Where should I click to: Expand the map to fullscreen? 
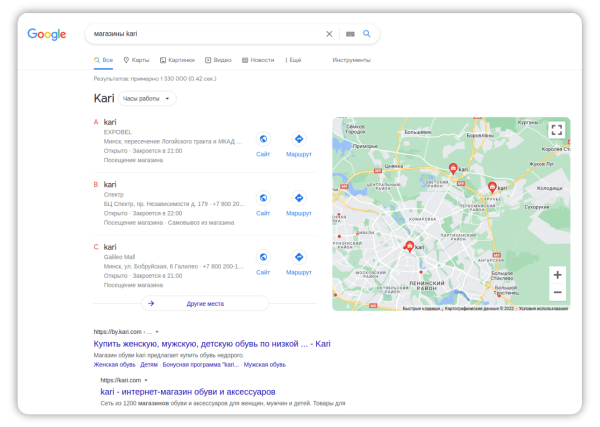(557, 130)
